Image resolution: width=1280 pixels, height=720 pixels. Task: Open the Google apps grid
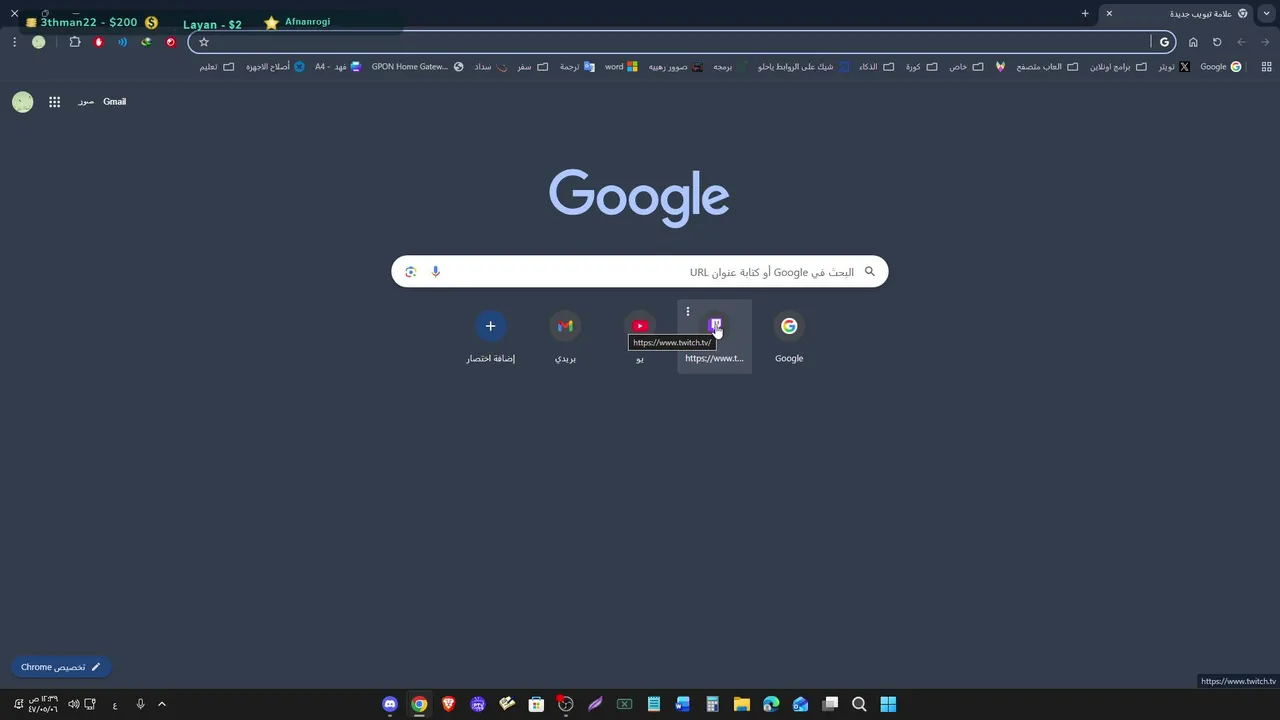[x=55, y=102]
